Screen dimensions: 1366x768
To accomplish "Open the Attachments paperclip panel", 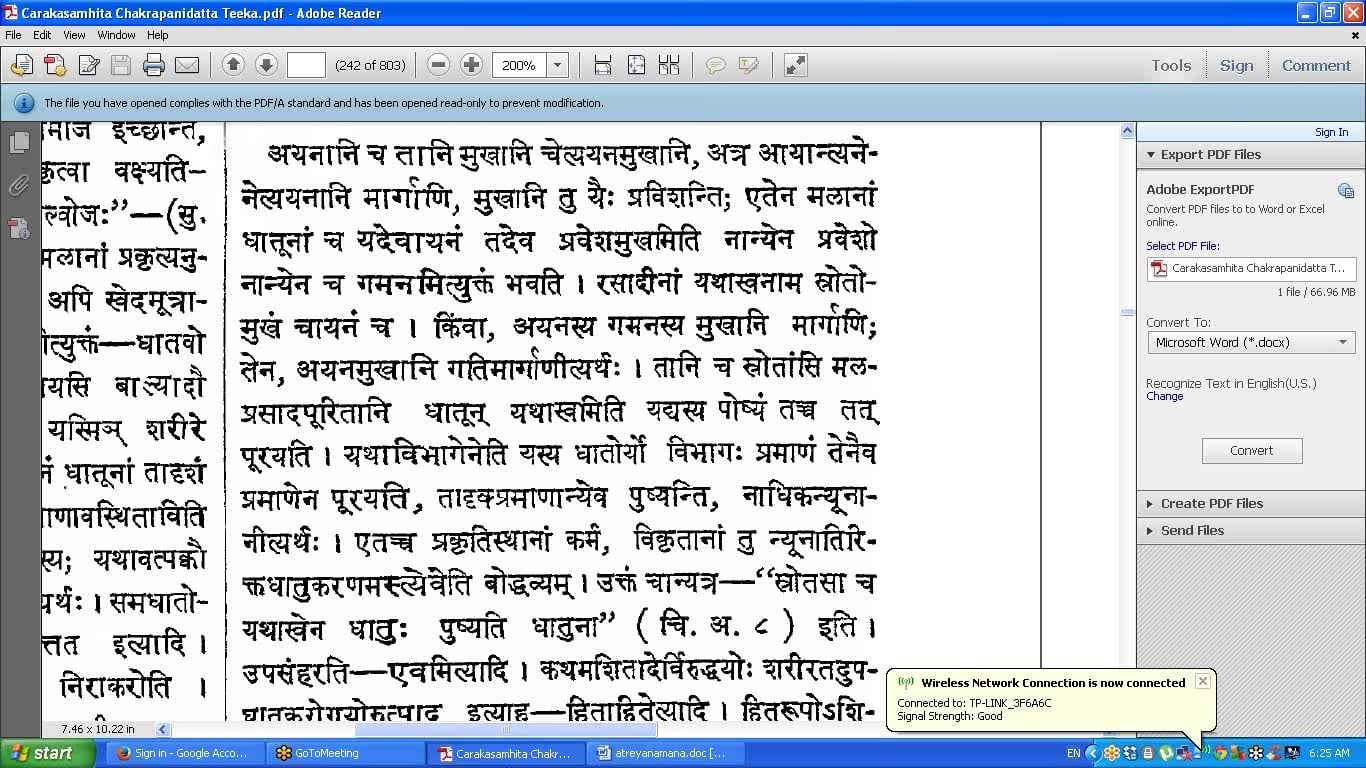I will [19, 186].
